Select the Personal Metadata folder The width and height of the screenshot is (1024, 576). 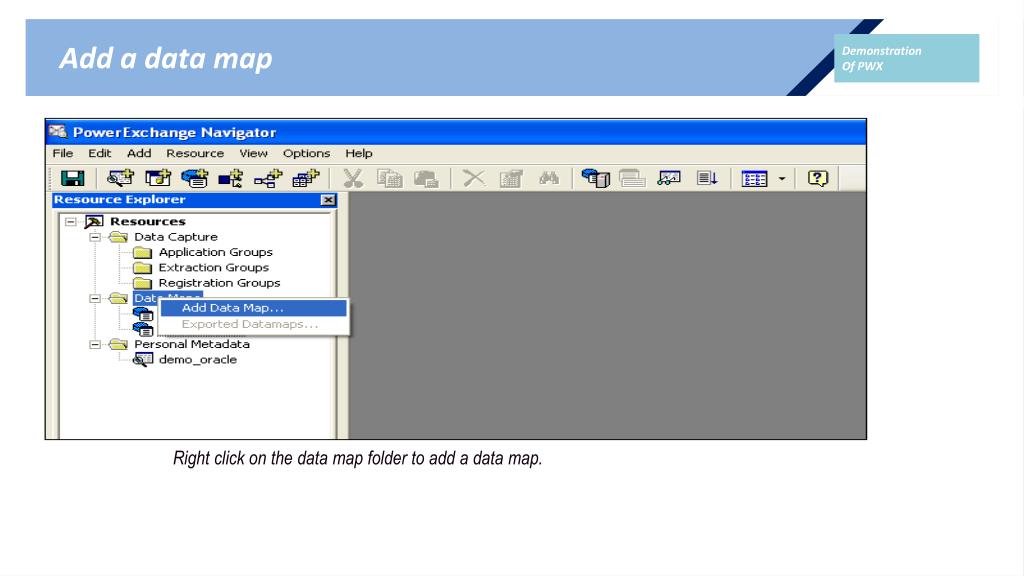(191, 344)
